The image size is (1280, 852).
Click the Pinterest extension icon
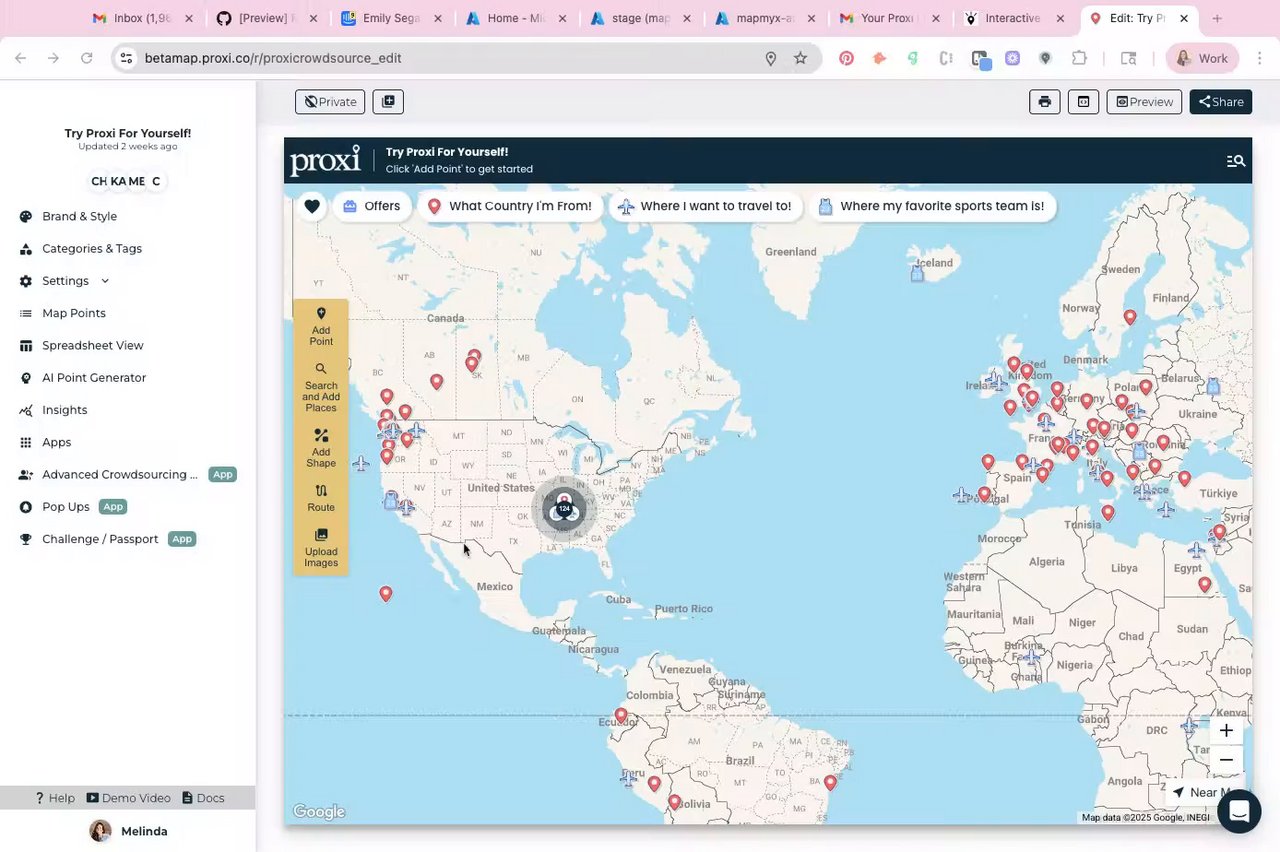pyautogui.click(x=846, y=58)
